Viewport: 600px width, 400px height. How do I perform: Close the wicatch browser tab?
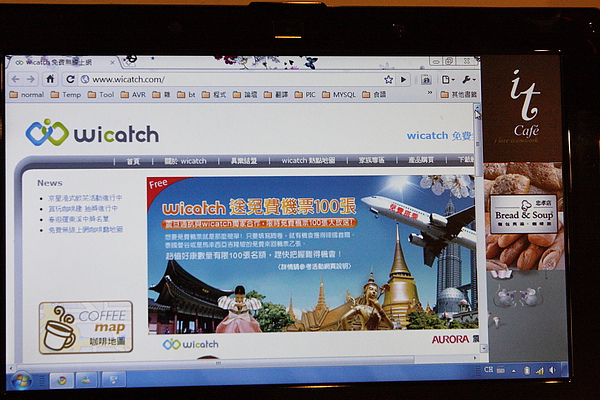click(112, 62)
